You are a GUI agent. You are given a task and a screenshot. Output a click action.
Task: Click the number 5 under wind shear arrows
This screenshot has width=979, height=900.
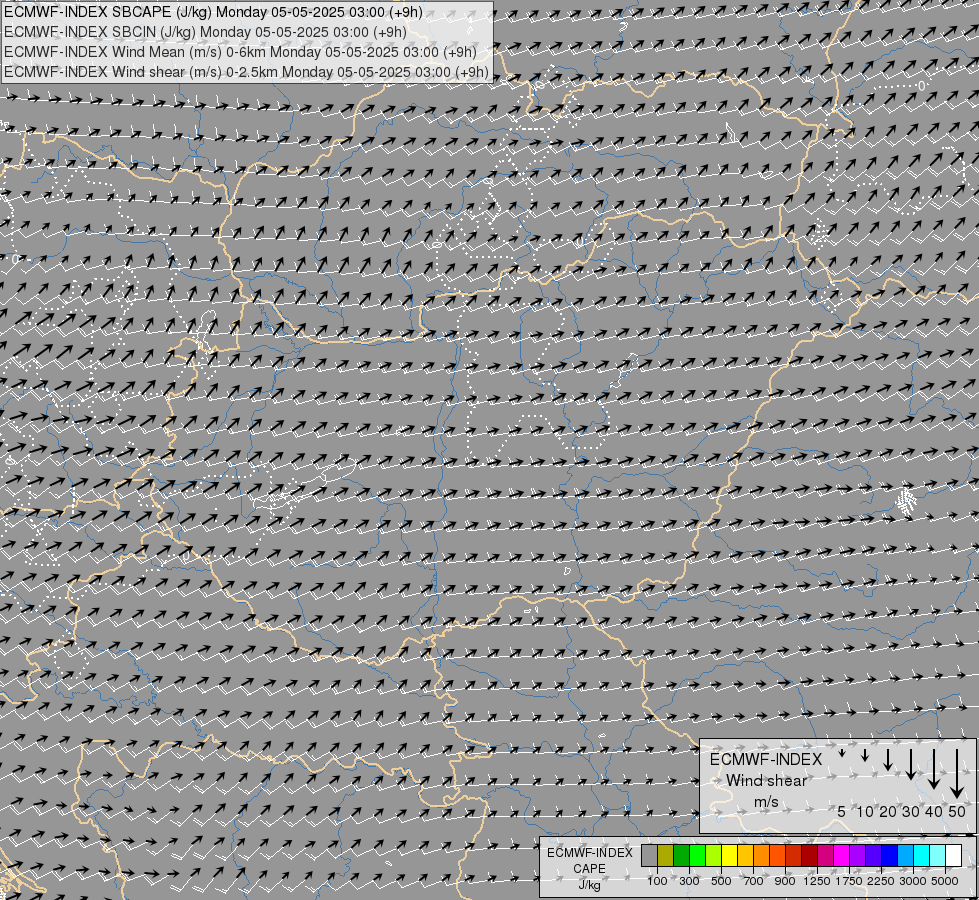click(x=842, y=811)
